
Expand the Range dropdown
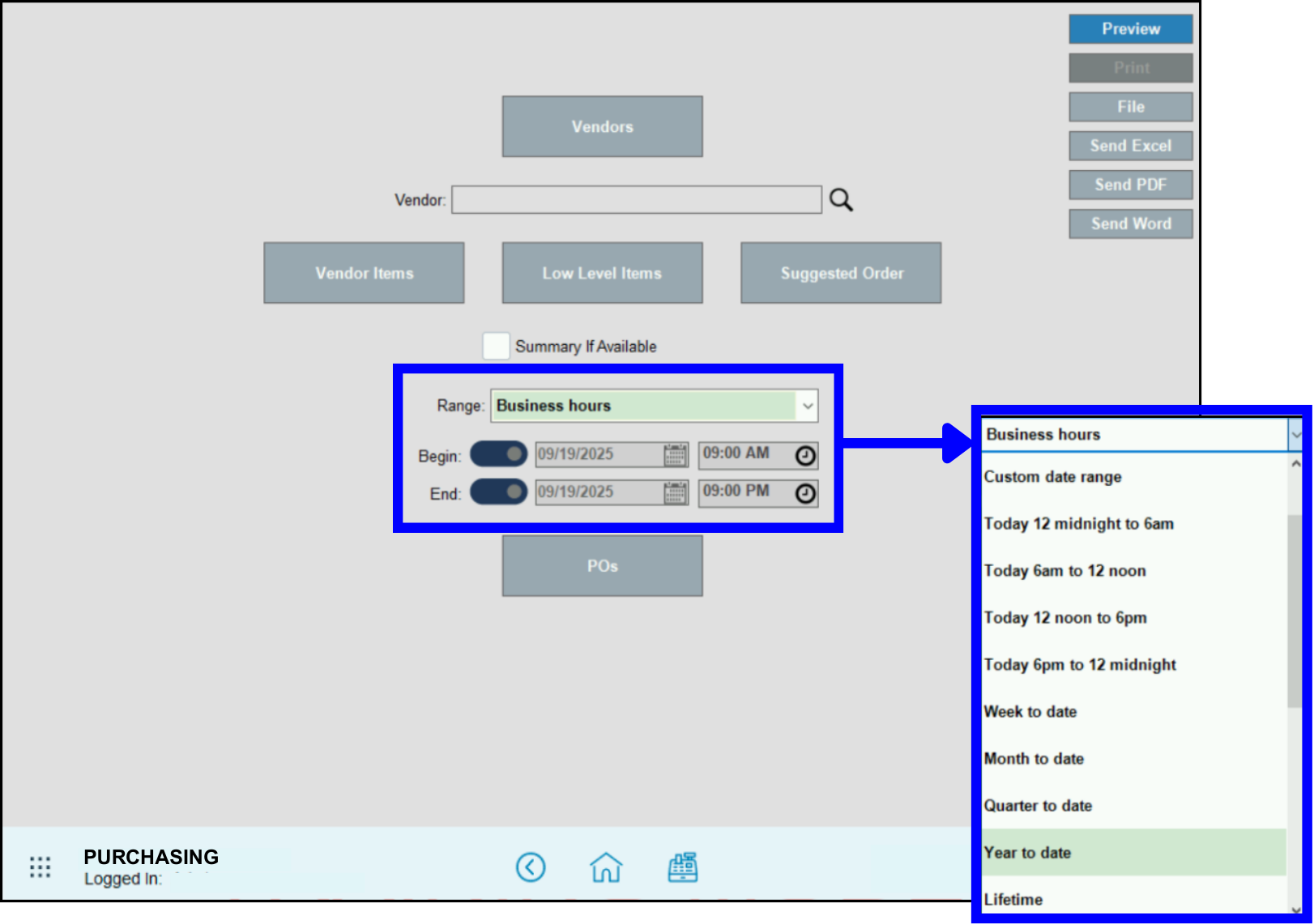coord(807,406)
